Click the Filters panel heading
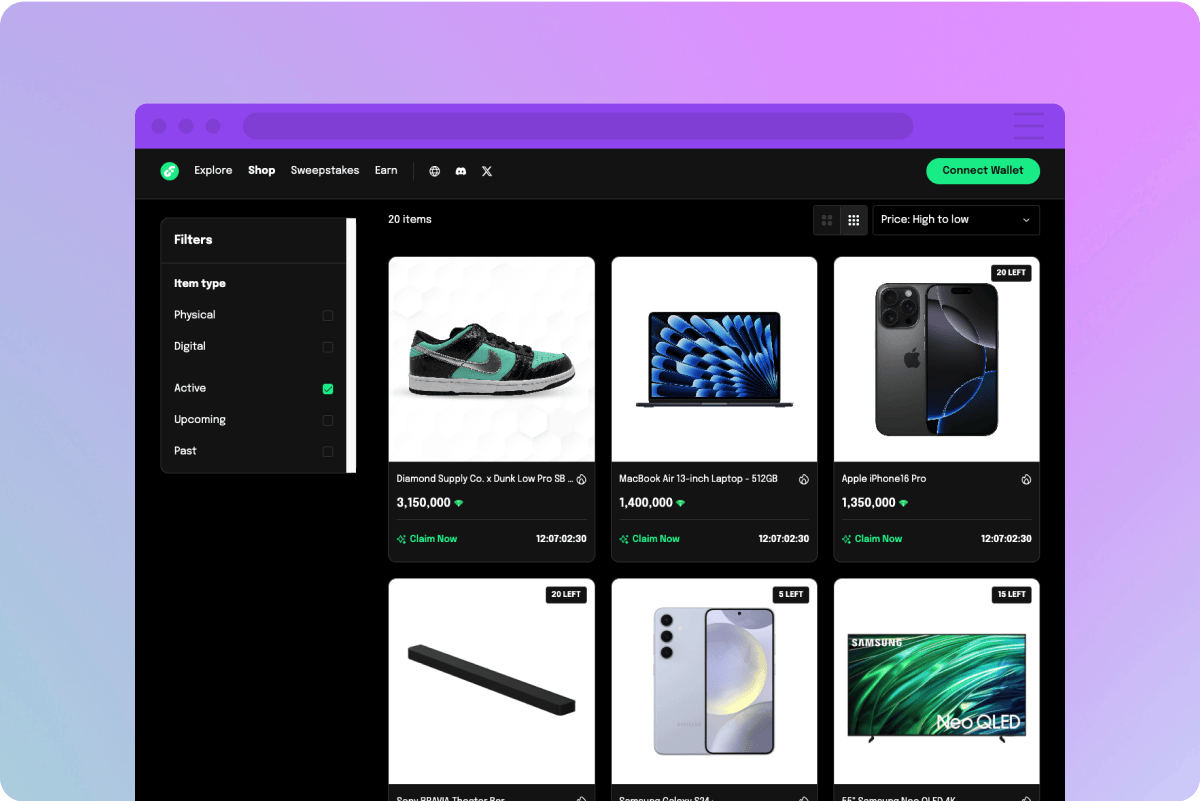This screenshot has height=801, width=1200. [193, 240]
